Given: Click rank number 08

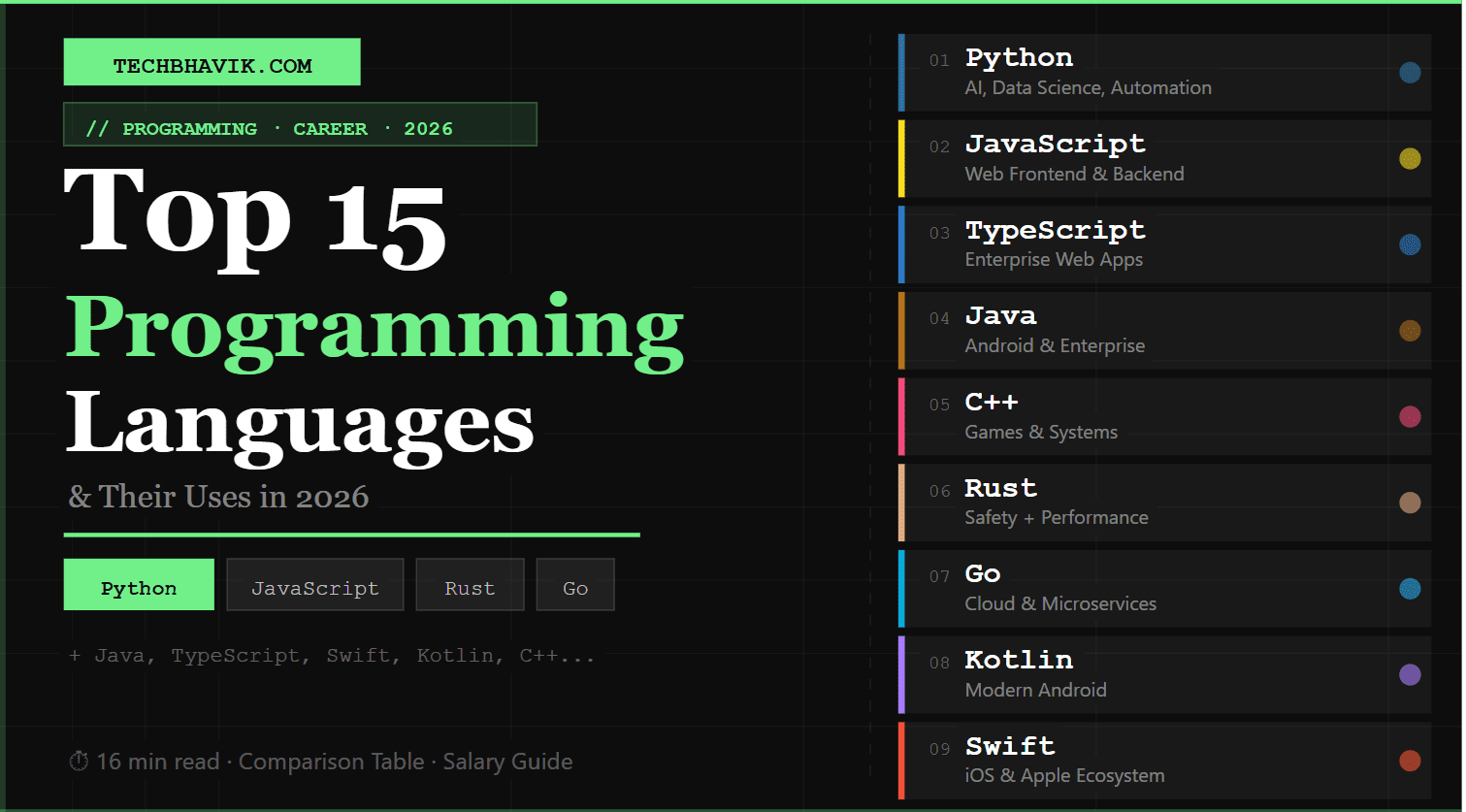Looking at the screenshot, I should point(939,664).
